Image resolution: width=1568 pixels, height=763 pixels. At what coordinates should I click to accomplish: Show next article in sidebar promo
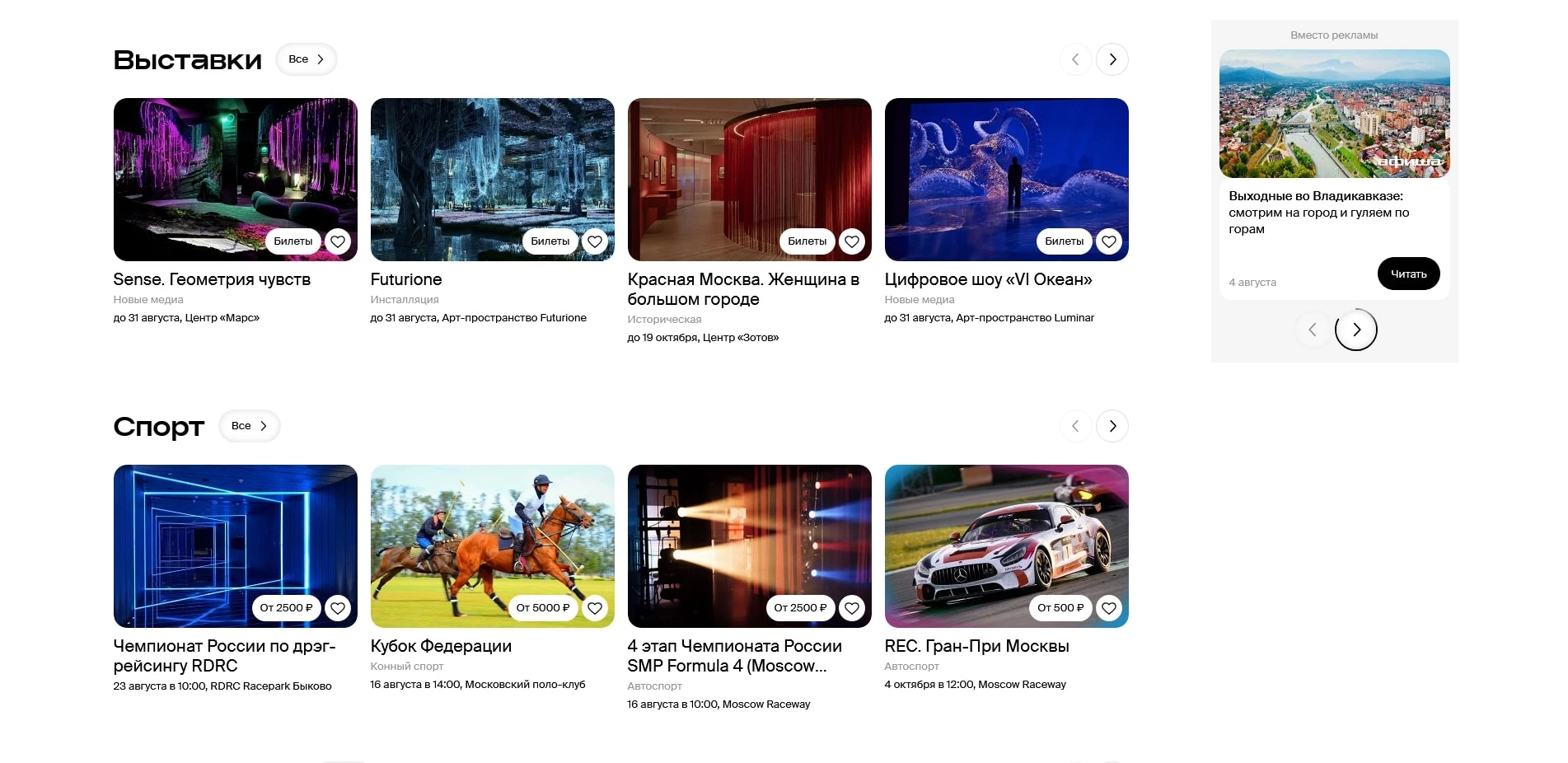click(x=1355, y=330)
